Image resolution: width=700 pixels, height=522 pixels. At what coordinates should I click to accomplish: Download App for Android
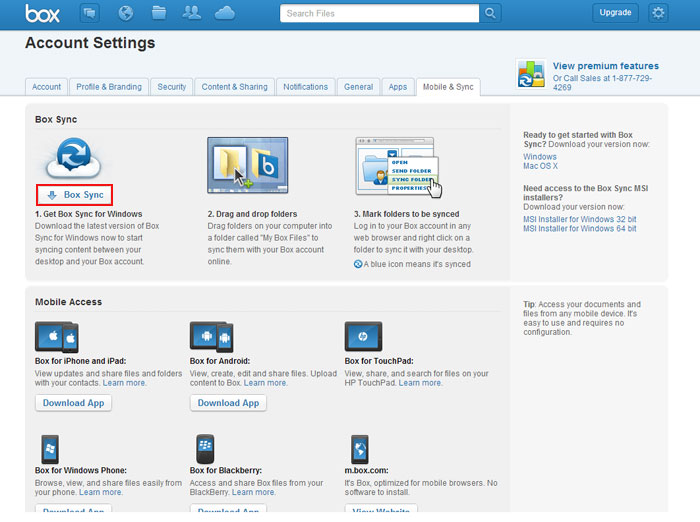(x=228, y=403)
